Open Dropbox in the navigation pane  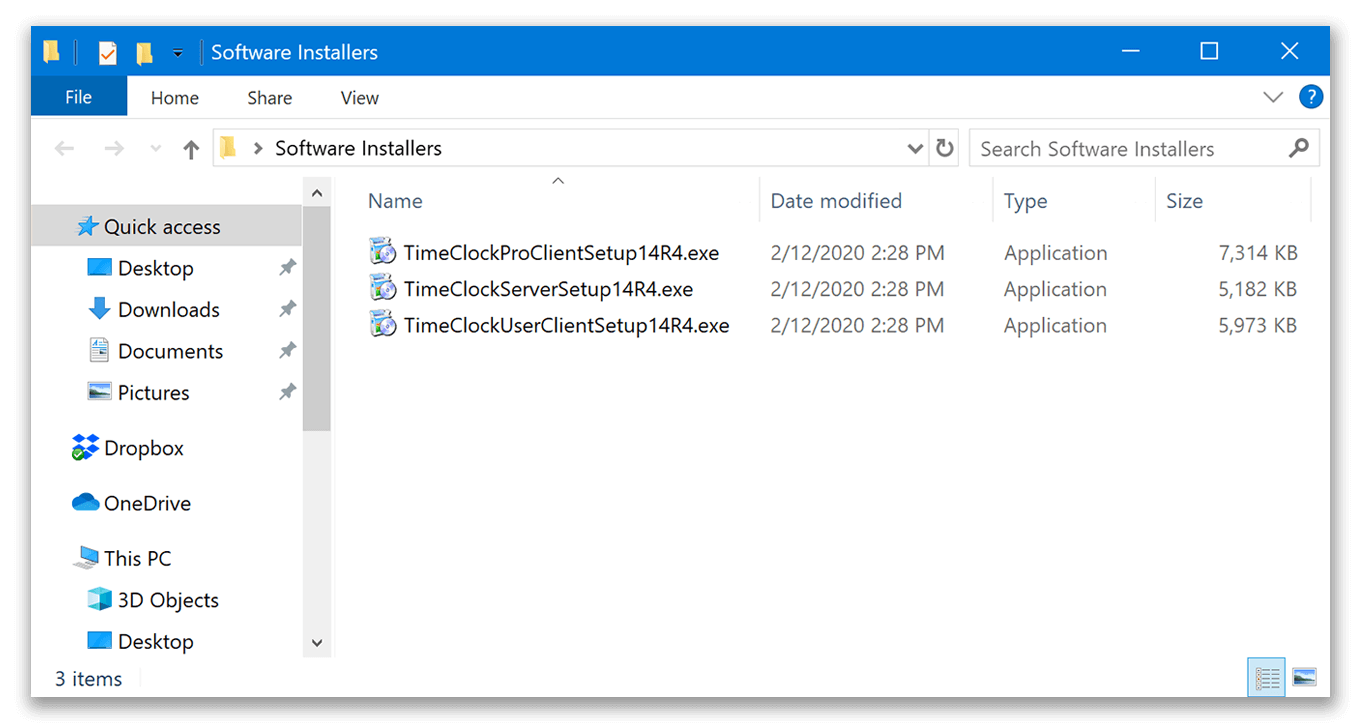(x=144, y=448)
